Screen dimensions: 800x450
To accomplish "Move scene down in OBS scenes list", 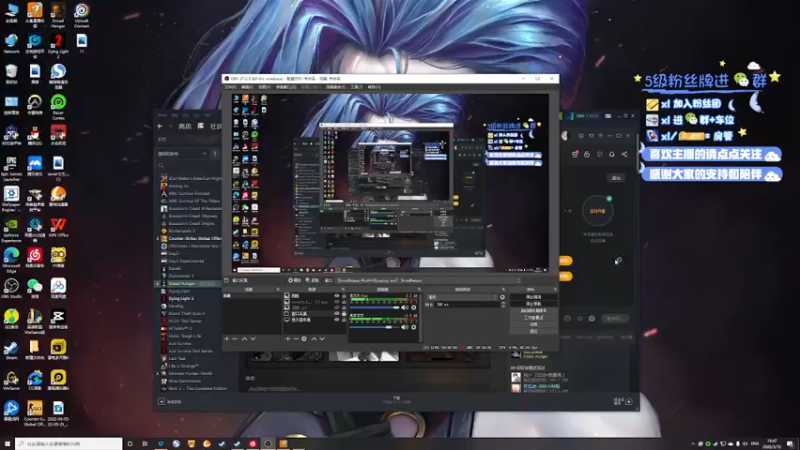I will (x=253, y=339).
